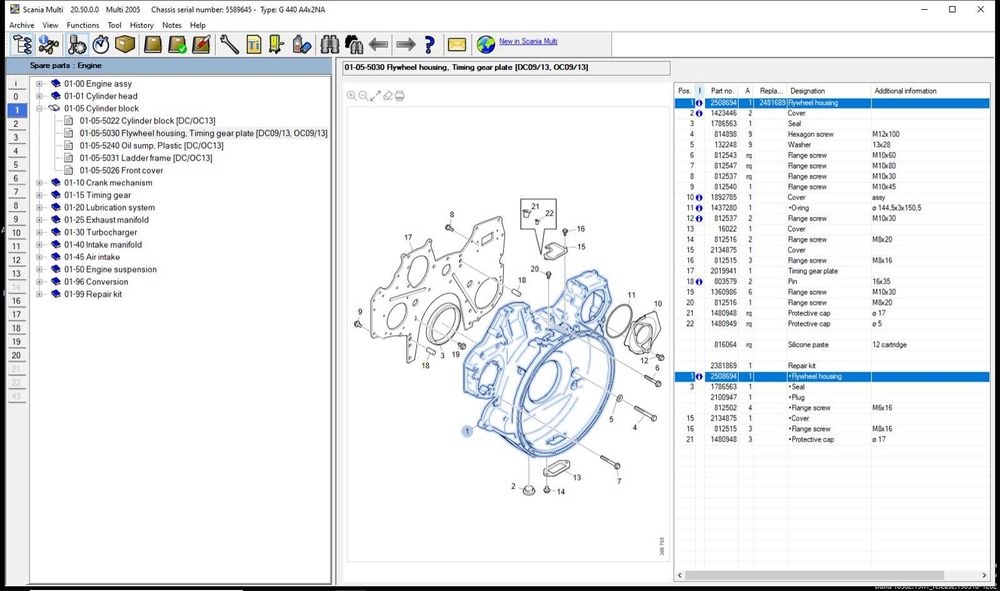Click the info icon on O-ring row
This screenshot has height=591, width=1000.
click(x=699, y=208)
